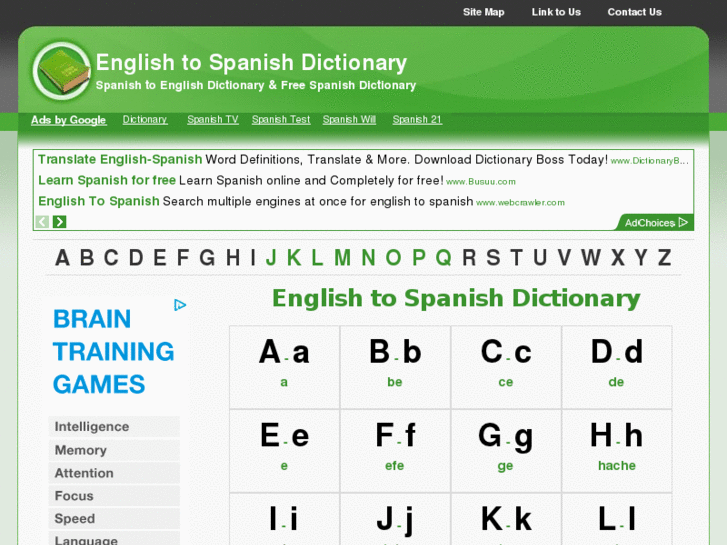Open the 'A - a' letter tile
The height and width of the screenshot is (545, 727).
click(285, 367)
